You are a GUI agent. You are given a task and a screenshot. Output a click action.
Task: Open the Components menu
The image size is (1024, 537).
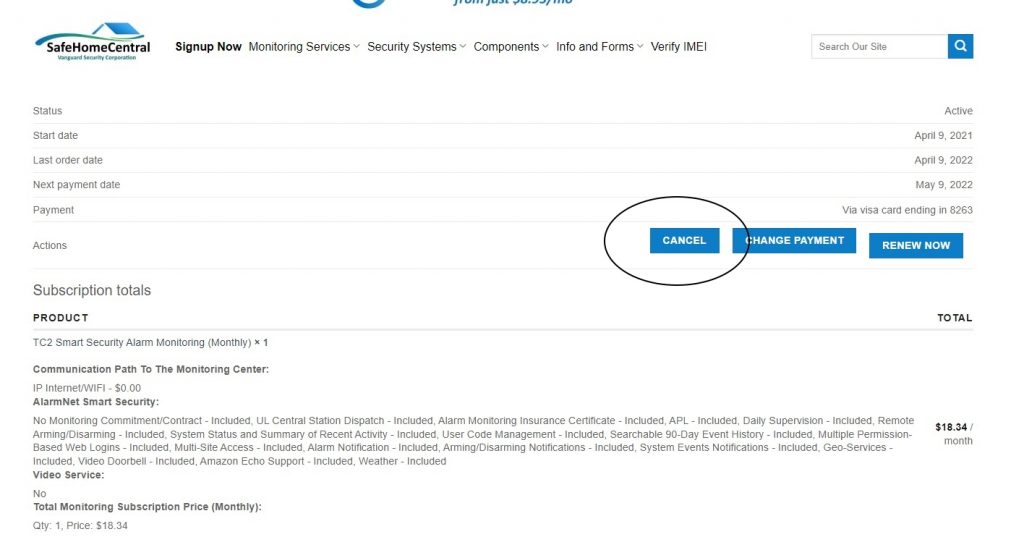click(x=506, y=47)
